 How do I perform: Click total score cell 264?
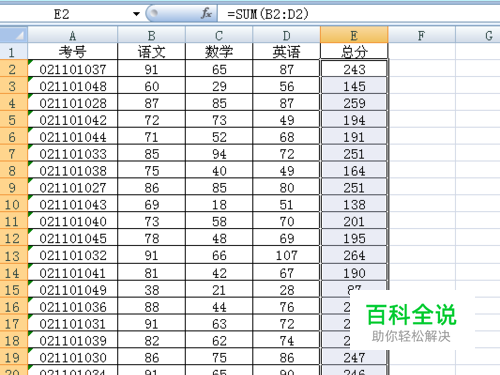tap(354, 255)
